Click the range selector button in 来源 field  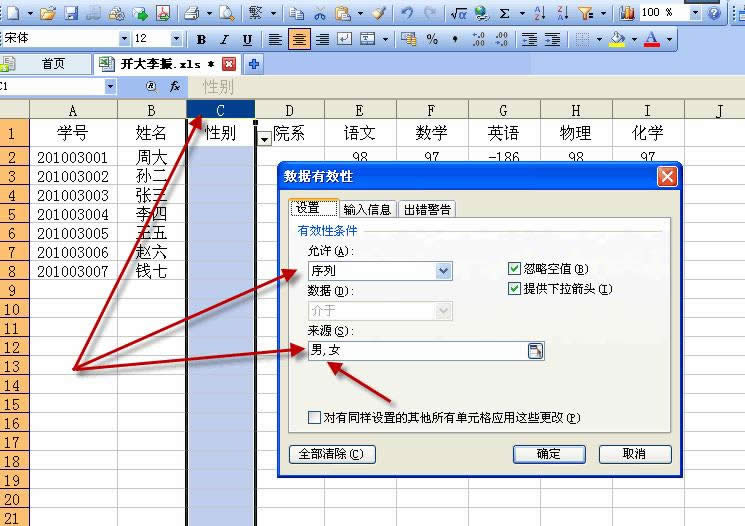point(535,351)
